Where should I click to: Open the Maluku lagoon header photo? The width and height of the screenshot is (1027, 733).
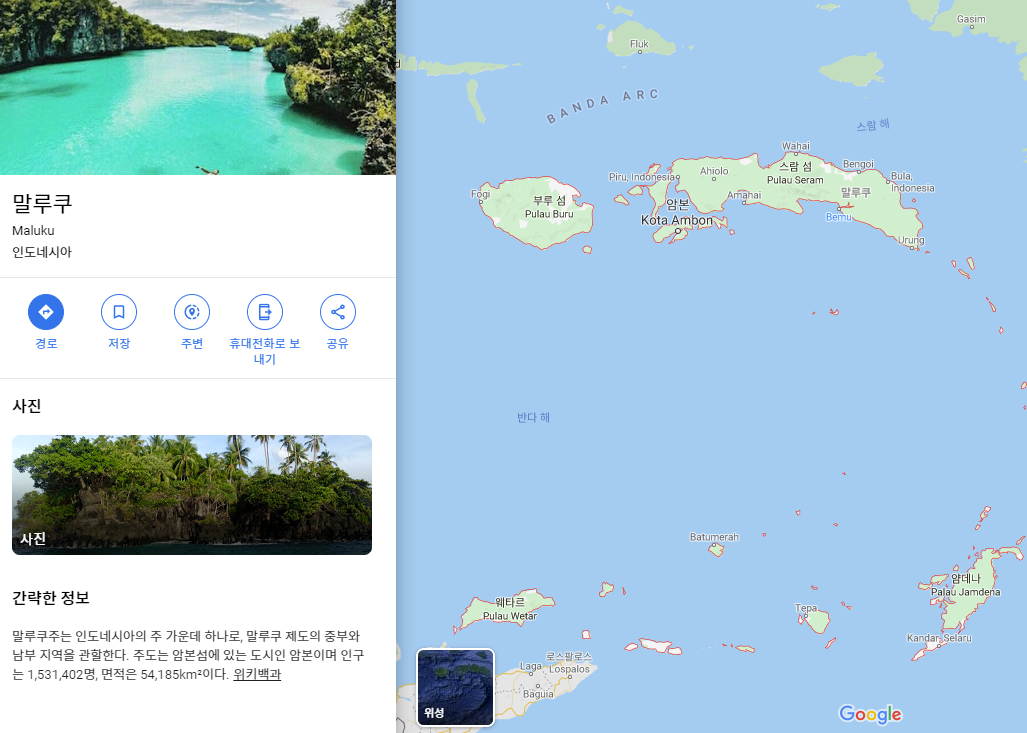point(198,87)
